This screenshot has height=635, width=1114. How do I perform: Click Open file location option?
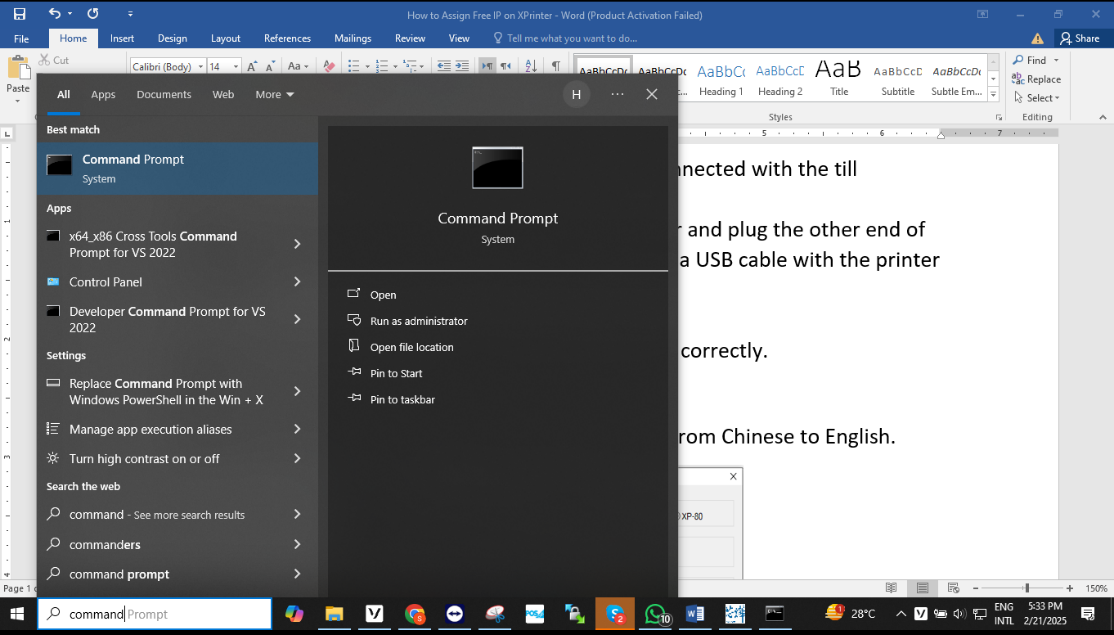[x=411, y=347]
